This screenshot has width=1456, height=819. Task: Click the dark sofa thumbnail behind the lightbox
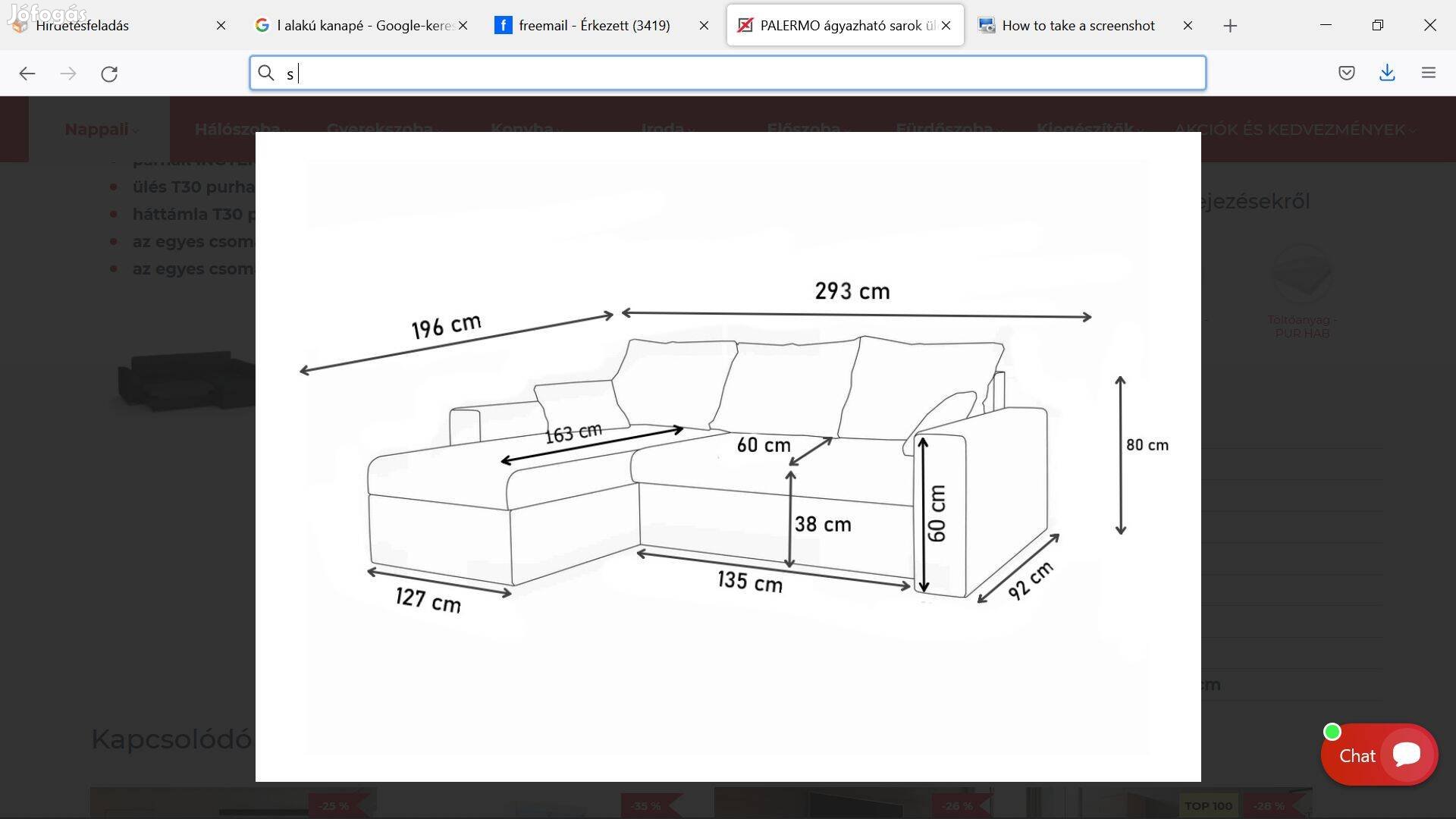pos(186,381)
